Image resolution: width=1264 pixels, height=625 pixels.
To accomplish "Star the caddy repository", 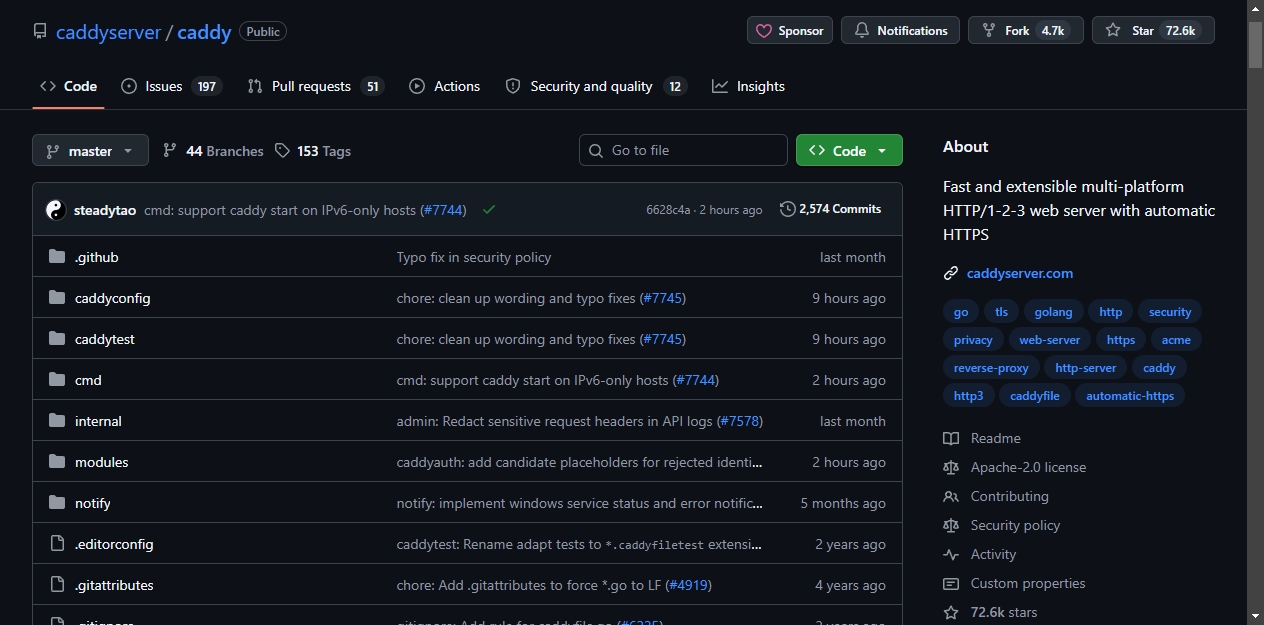I will coord(1153,31).
